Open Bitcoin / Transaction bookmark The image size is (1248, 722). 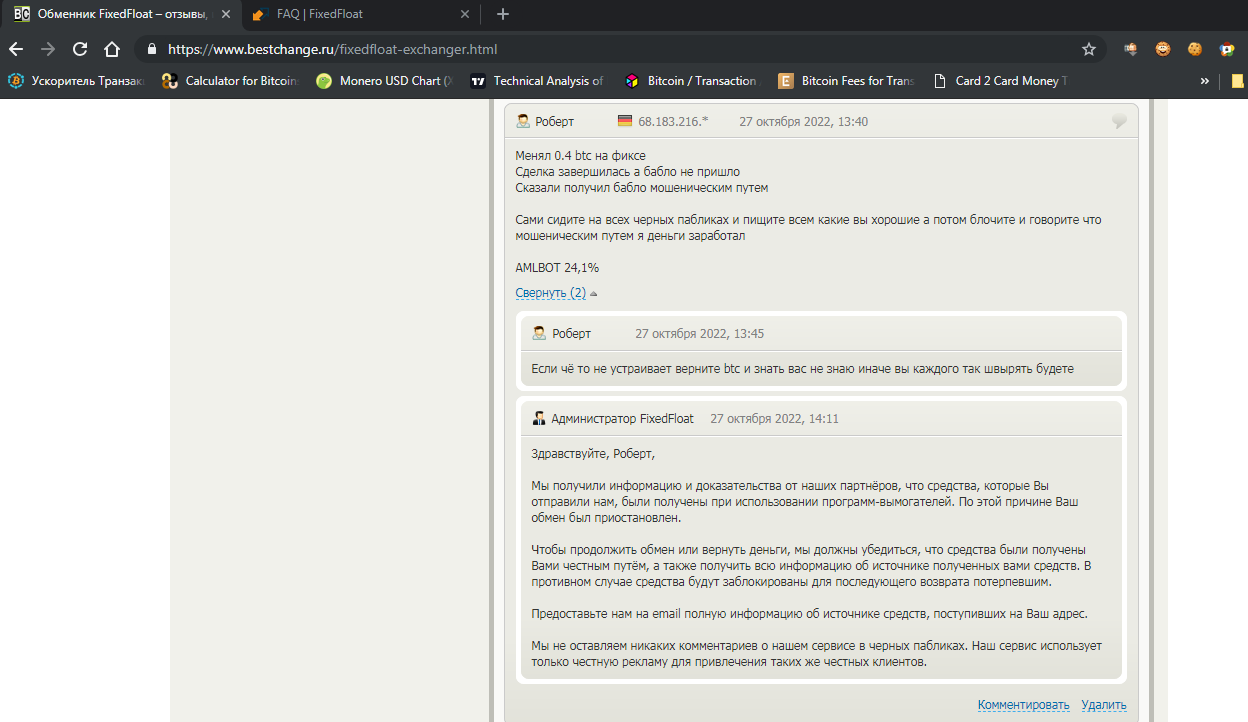[x=693, y=81]
